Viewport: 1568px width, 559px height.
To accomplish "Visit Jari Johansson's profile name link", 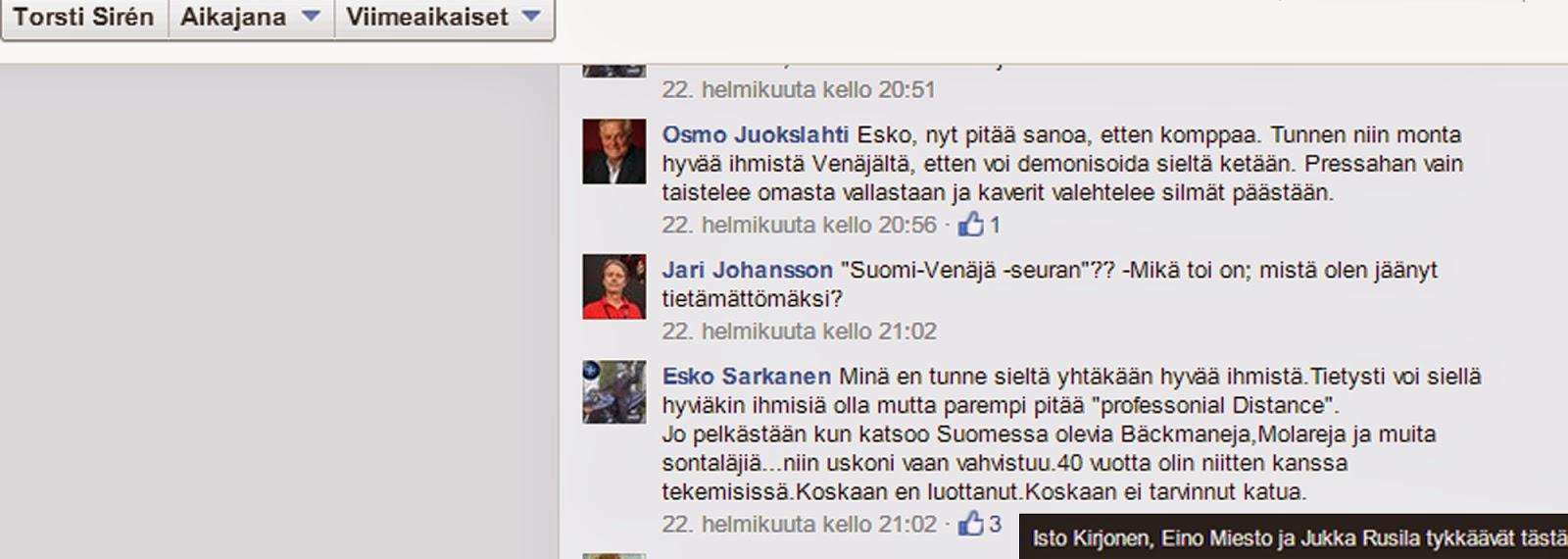I will click(x=747, y=270).
